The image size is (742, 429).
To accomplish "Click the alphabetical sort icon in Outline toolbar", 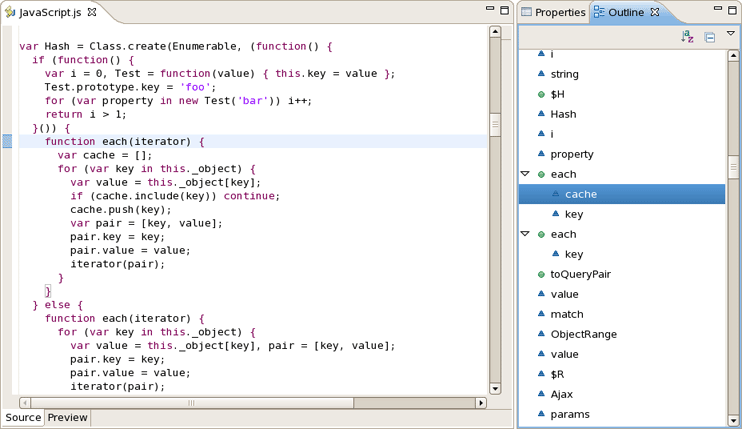I will coord(687,37).
